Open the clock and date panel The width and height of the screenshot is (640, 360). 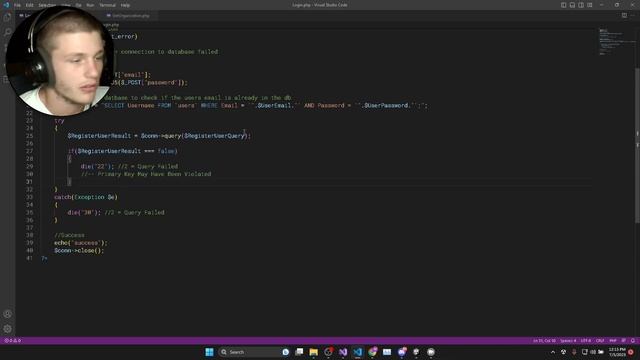coord(617,352)
